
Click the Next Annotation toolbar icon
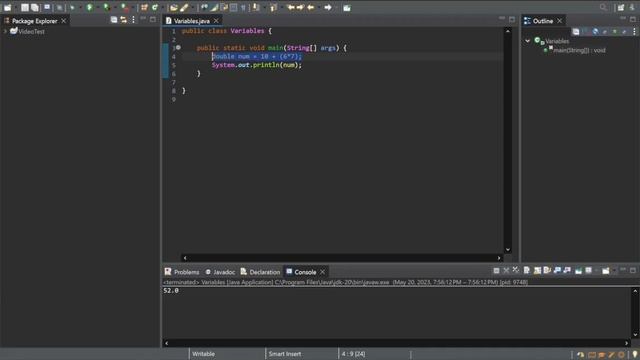[x=256, y=7]
